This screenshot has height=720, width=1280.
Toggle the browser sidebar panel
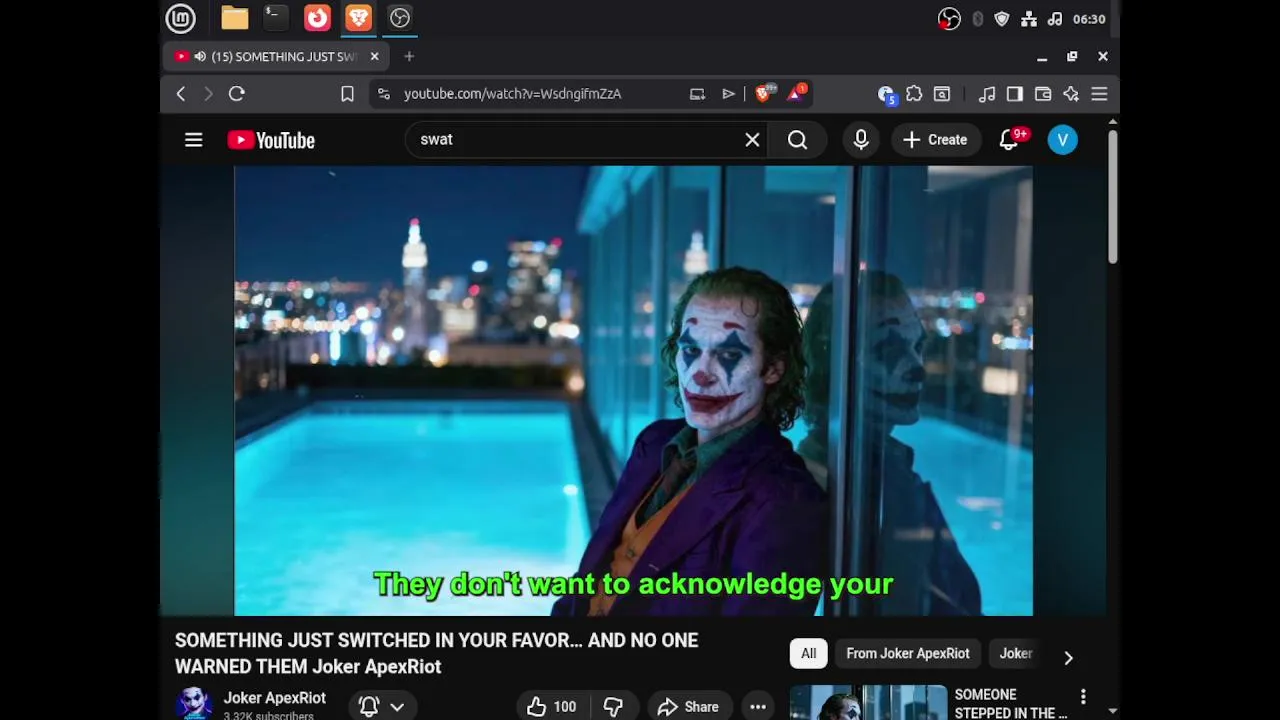tap(1015, 94)
